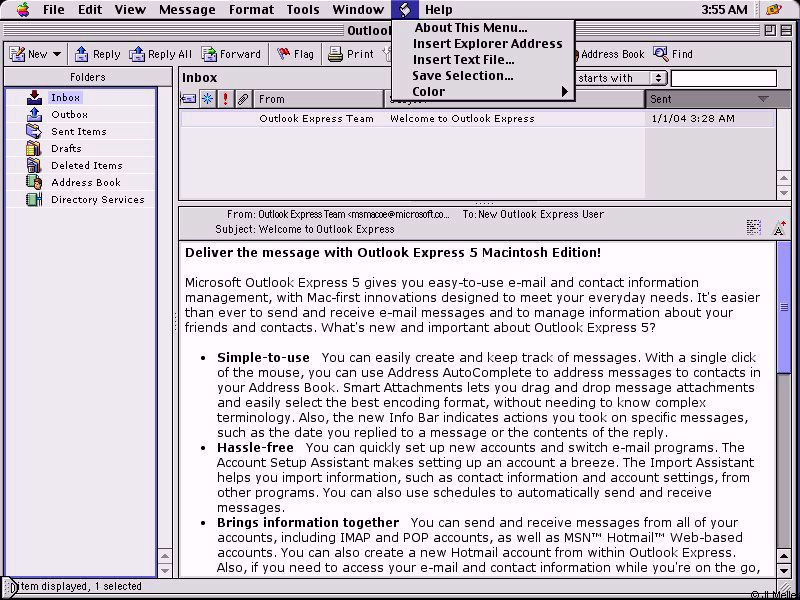
Task: Open the Message menu
Action: 187,9
